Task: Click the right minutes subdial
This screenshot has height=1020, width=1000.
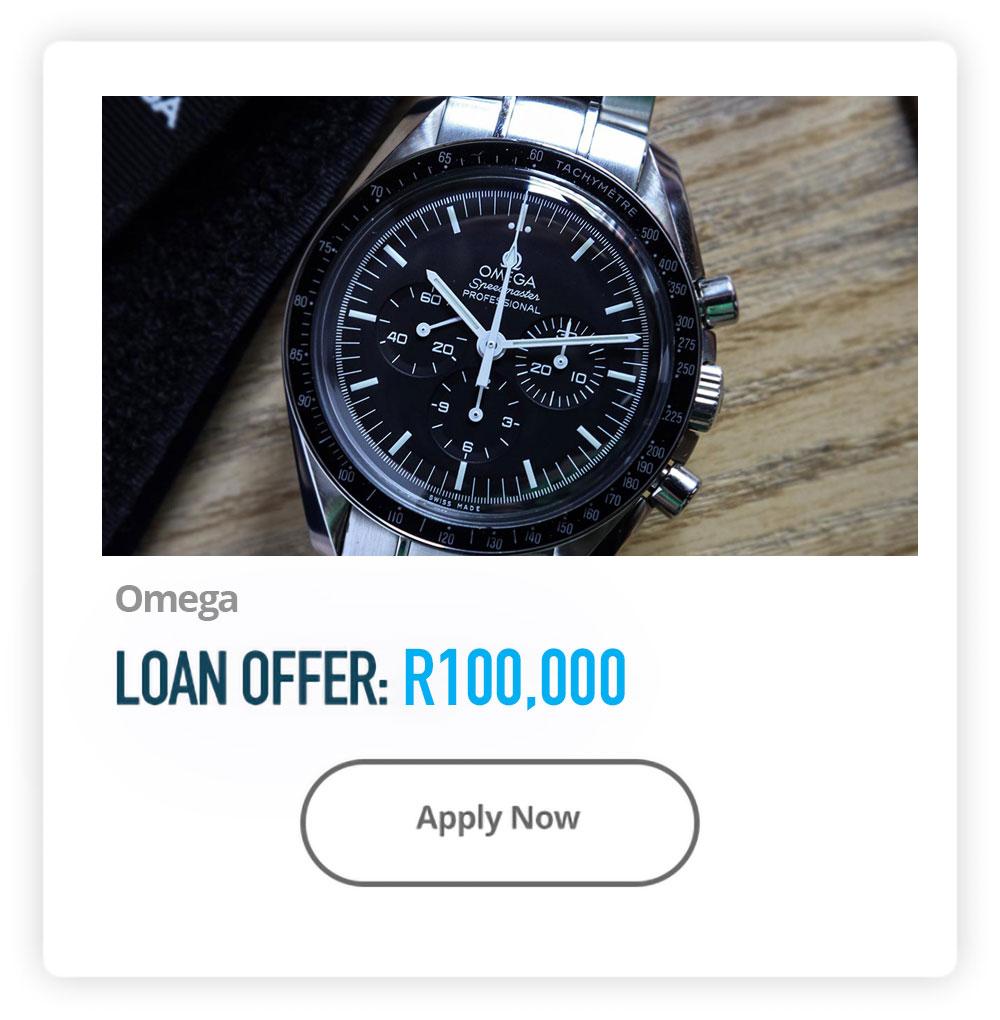Action: click(x=560, y=361)
